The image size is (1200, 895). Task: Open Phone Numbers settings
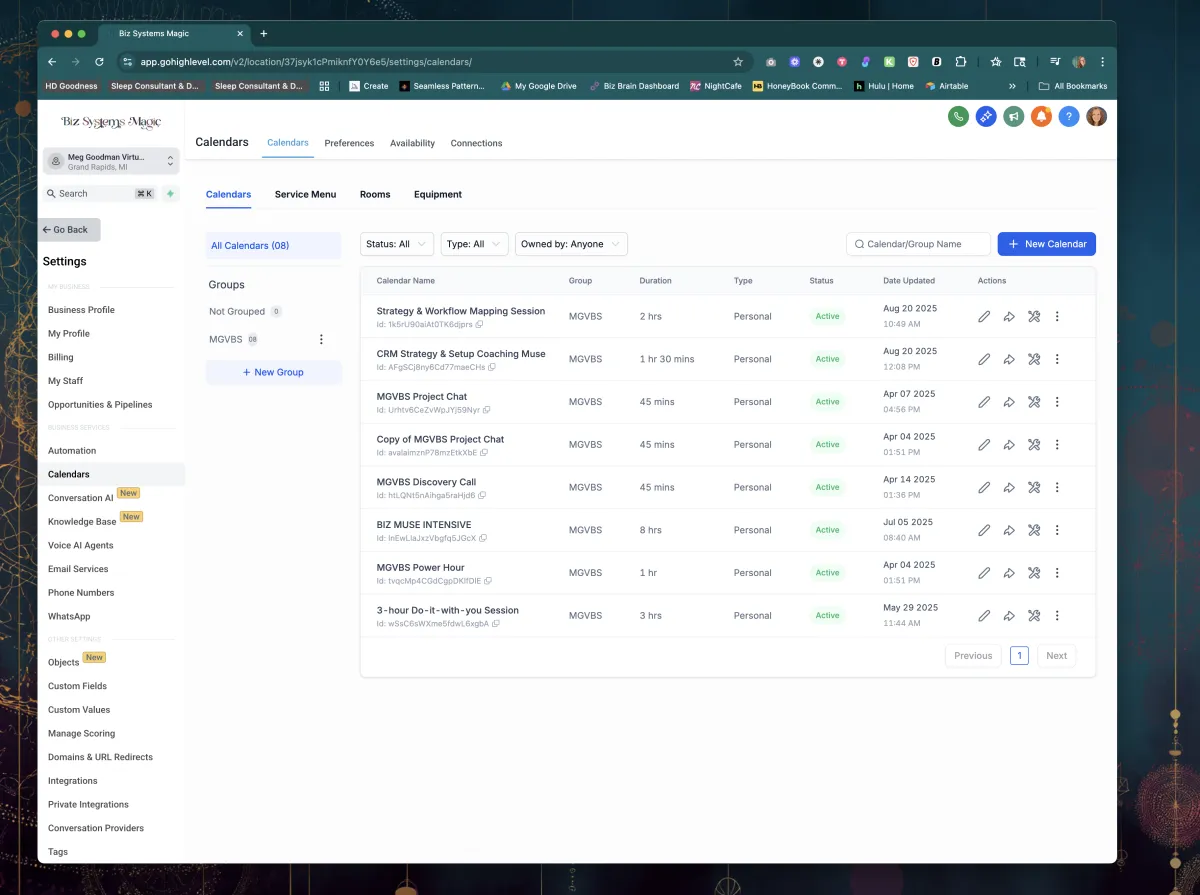81,593
